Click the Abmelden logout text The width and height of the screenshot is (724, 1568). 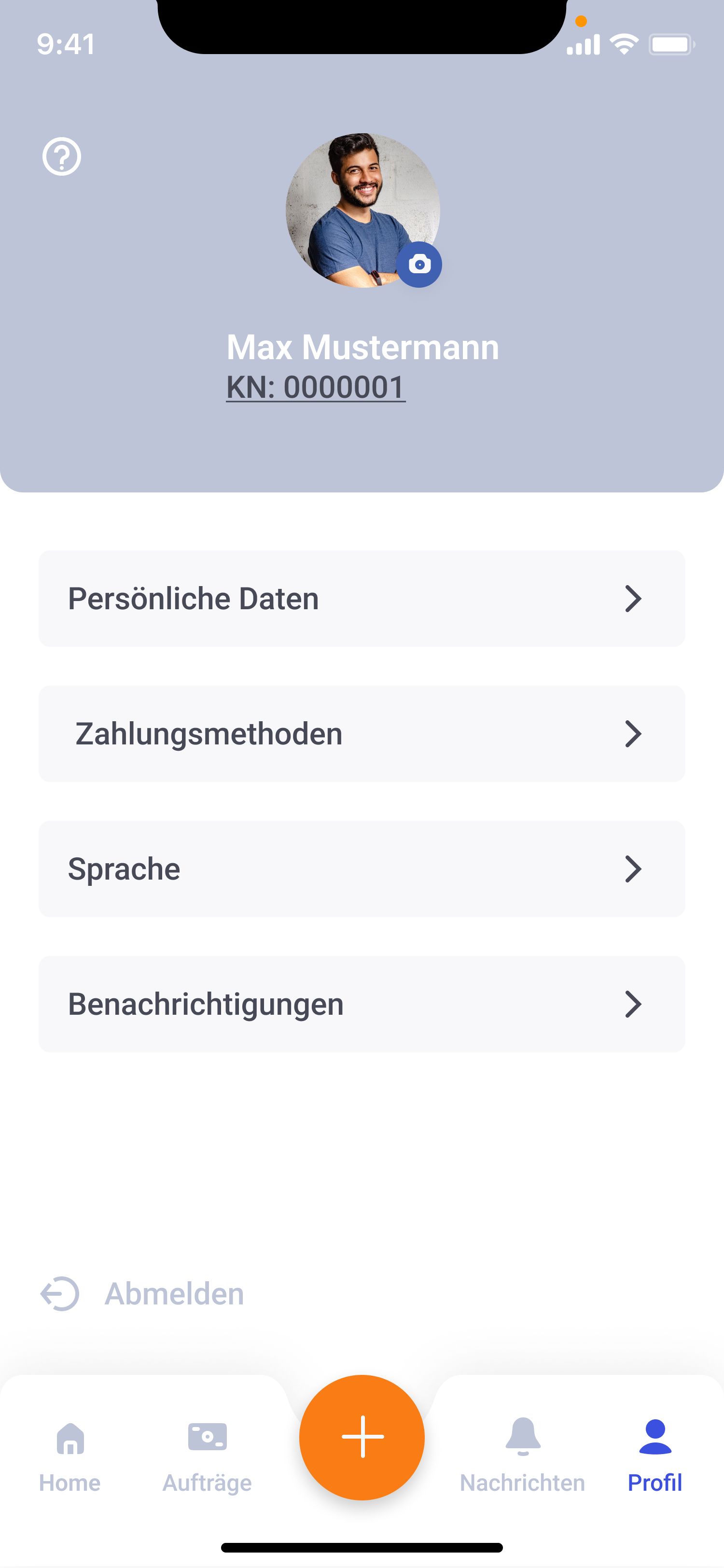point(174,1293)
